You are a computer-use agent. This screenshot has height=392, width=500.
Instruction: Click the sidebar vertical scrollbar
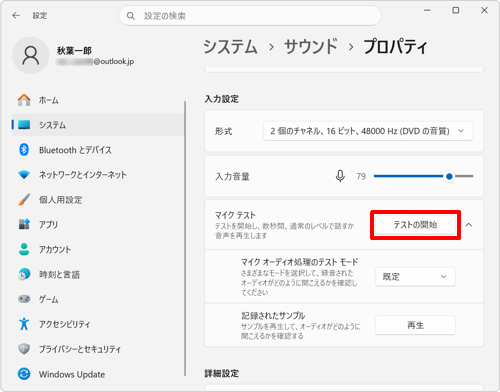click(x=185, y=238)
